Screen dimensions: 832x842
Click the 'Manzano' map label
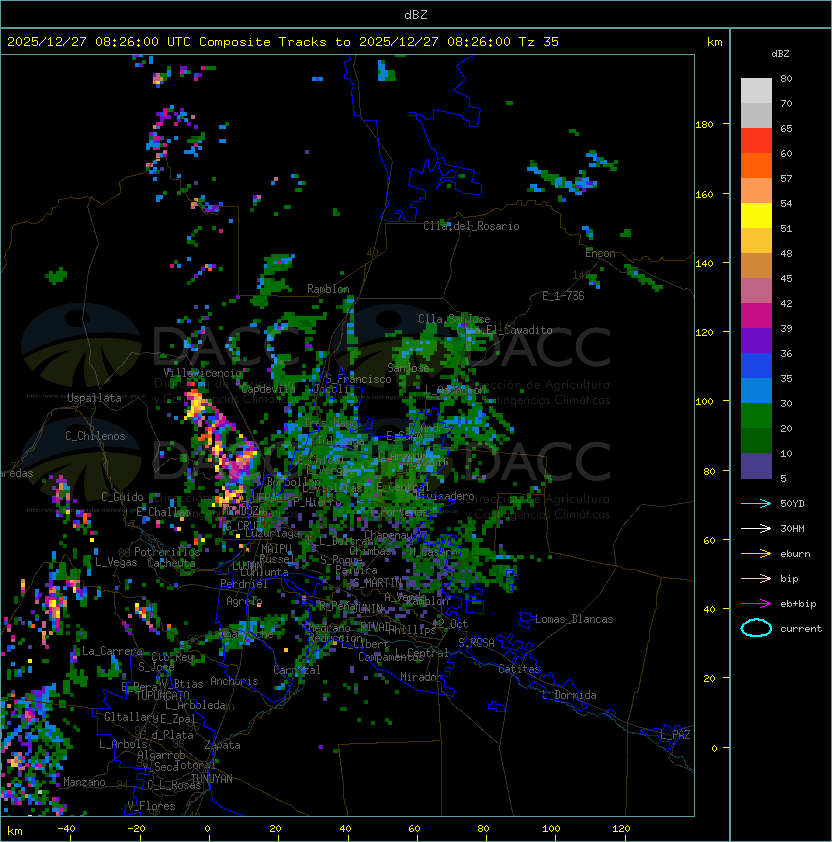pos(84,782)
